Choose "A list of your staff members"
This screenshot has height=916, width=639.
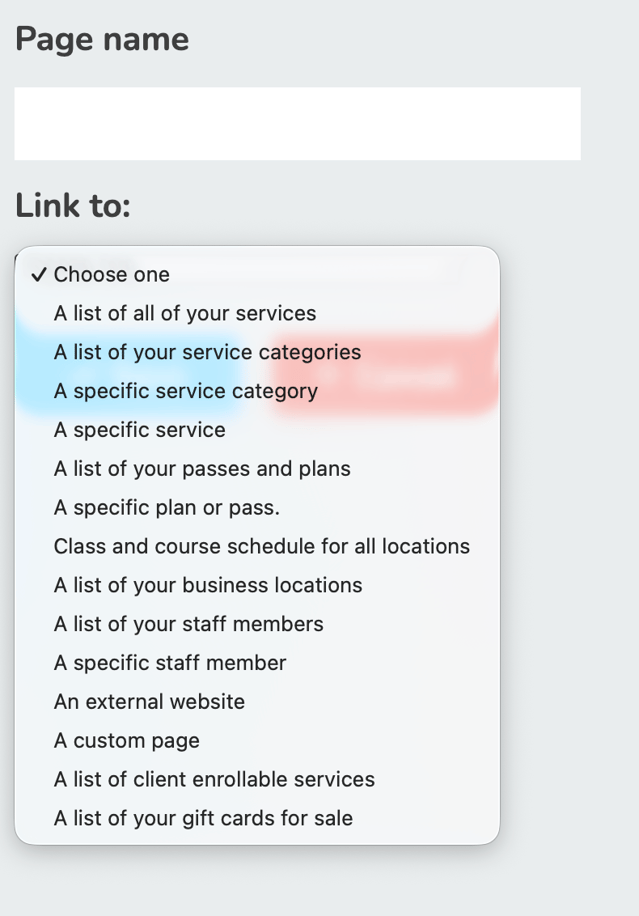(x=187, y=623)
